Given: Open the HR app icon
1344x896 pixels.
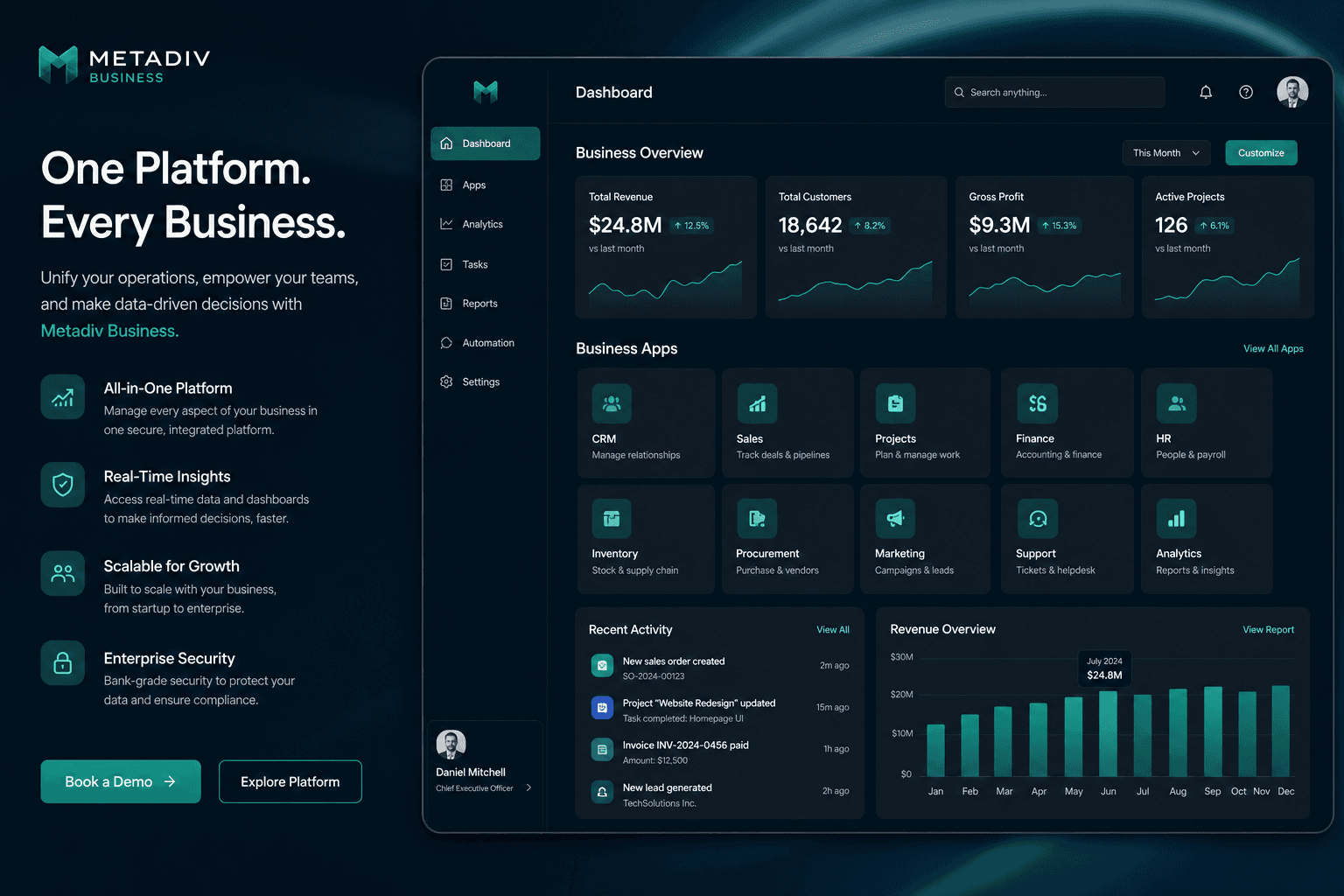Looking at the screenshot, I should tap(1177, 403).
